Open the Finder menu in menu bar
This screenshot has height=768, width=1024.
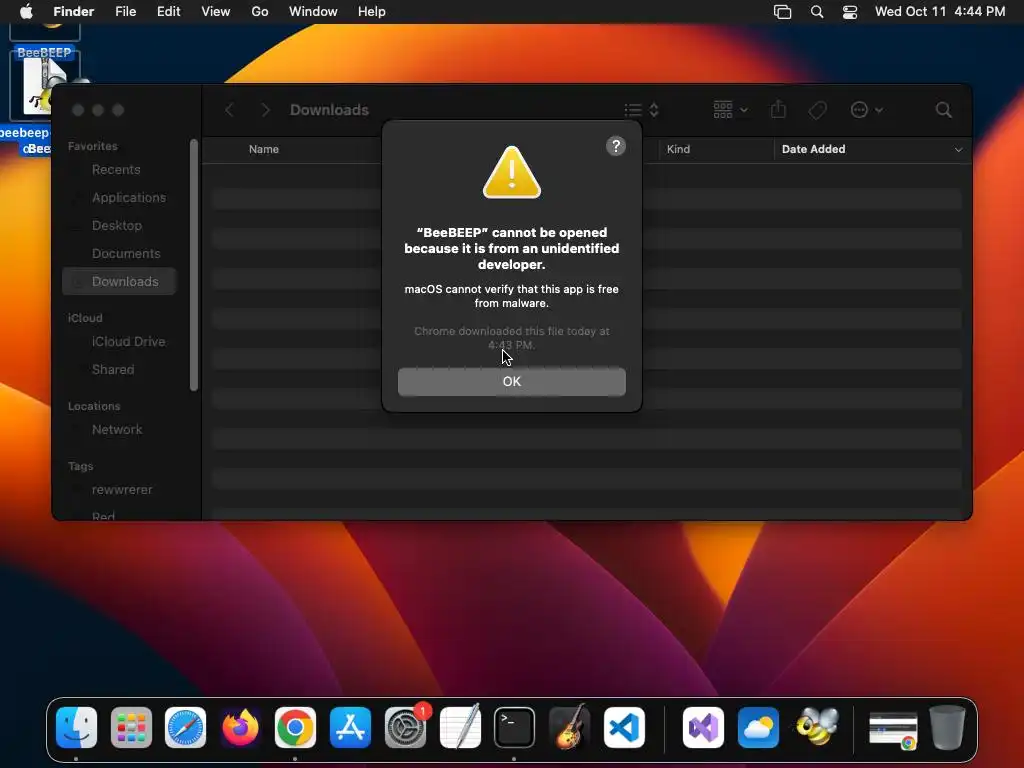click(x=73, y=12)
